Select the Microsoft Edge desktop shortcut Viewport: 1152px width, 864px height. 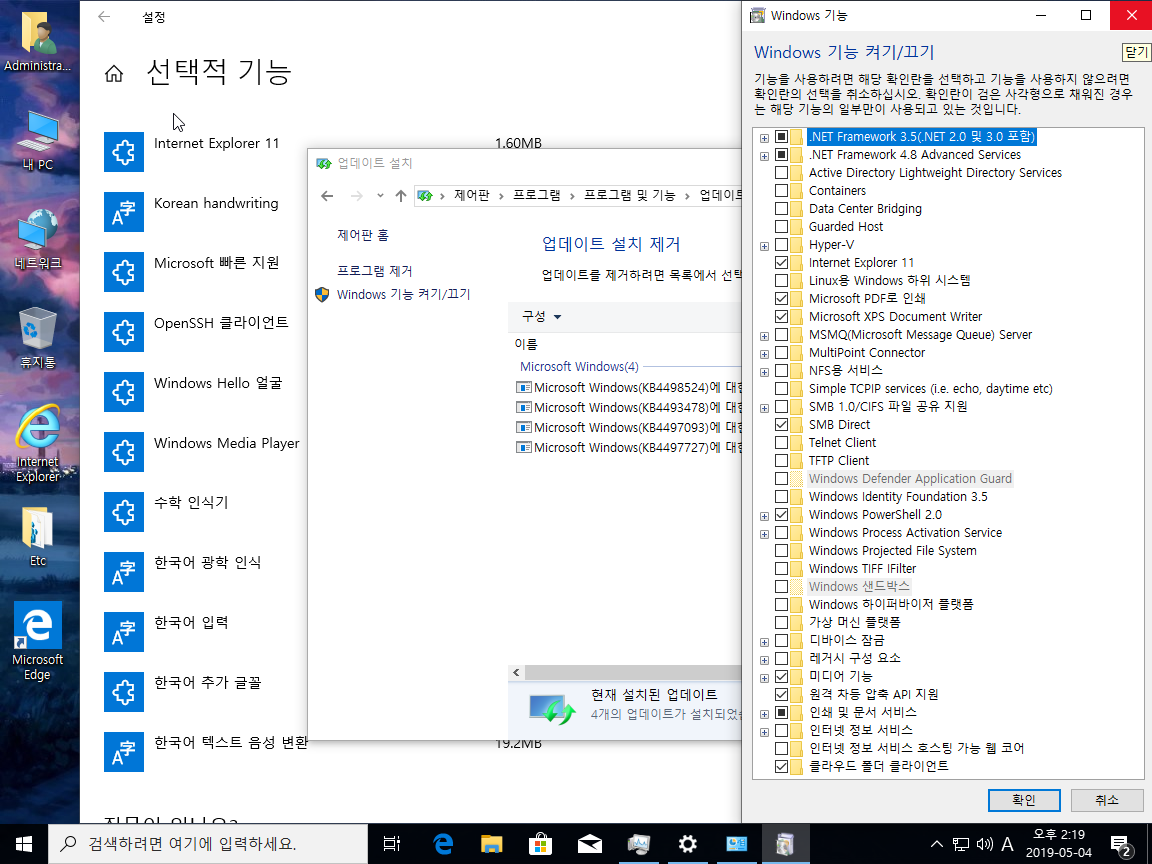(37, 641)
